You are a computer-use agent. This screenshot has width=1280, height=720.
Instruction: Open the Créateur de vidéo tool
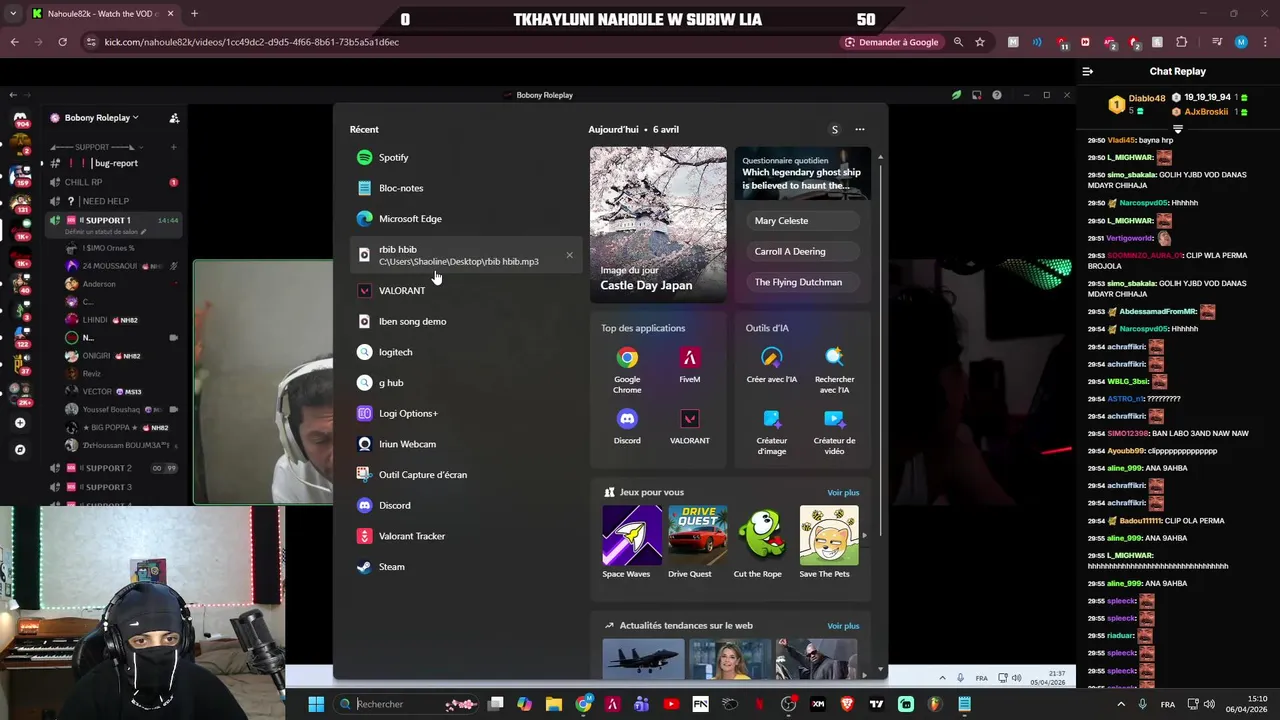(834, 431)
